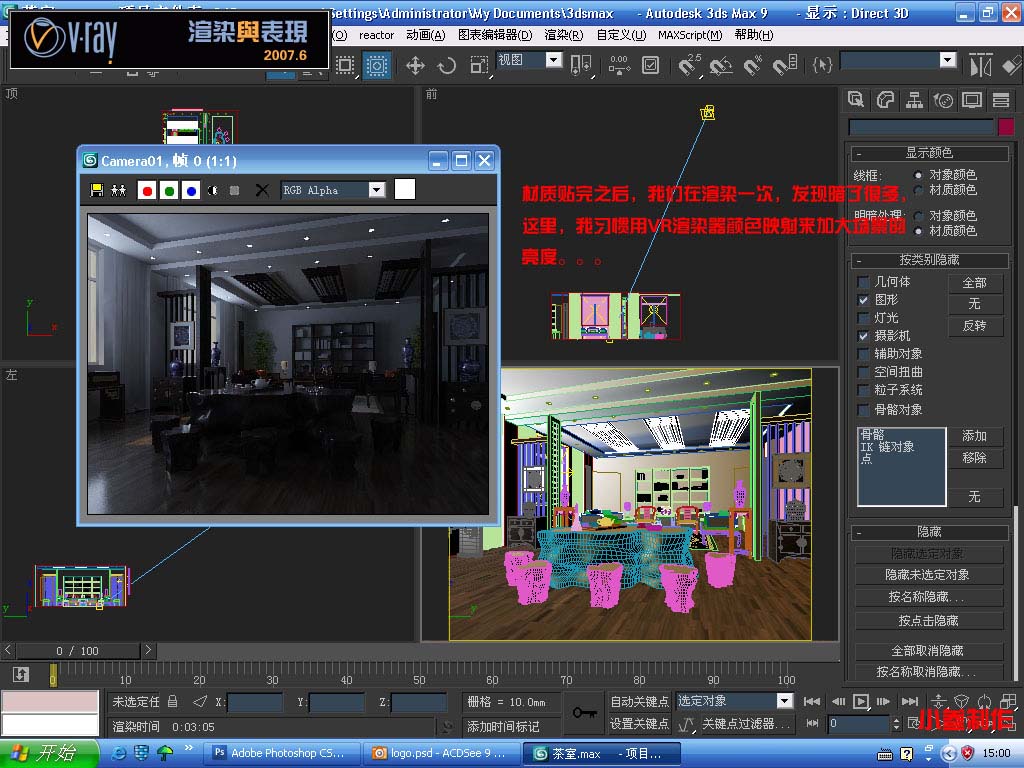Toggle monochrome display in frame window
The image size is (1024, 768).
click(x=234, y=191)
